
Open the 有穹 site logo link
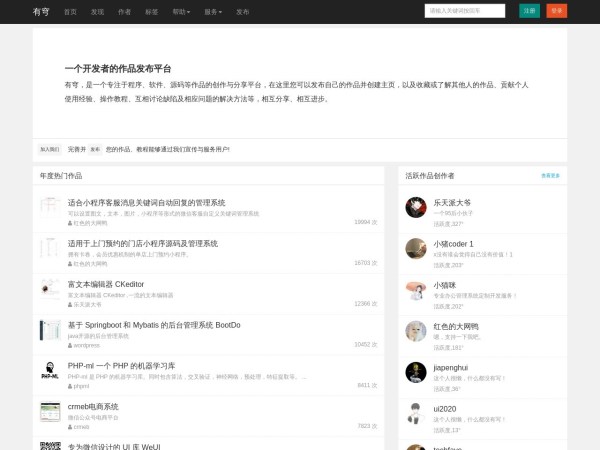click(x=41, y=11)
